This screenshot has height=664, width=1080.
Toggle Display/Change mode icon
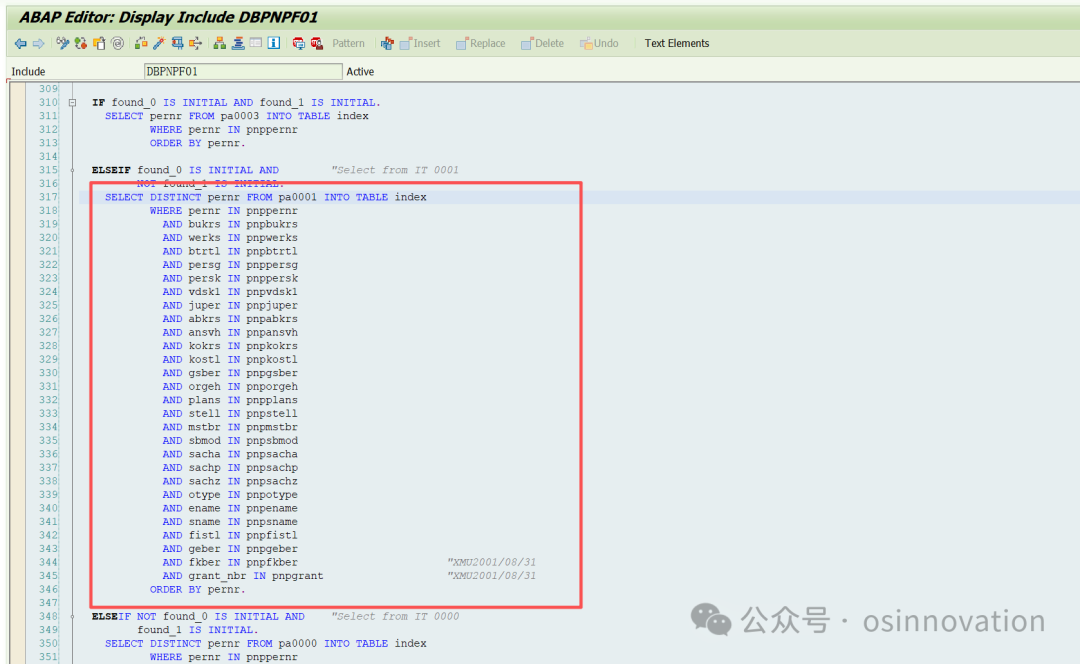[63, 43]
